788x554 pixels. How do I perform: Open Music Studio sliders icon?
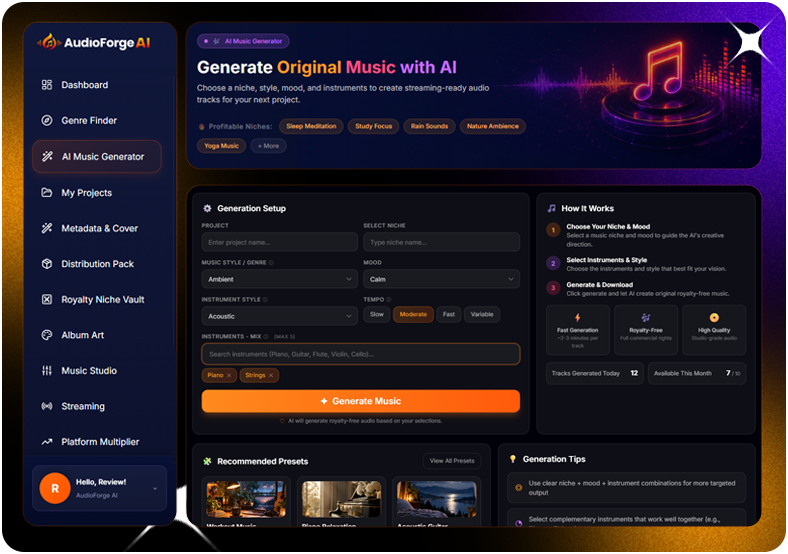point(47,371)
